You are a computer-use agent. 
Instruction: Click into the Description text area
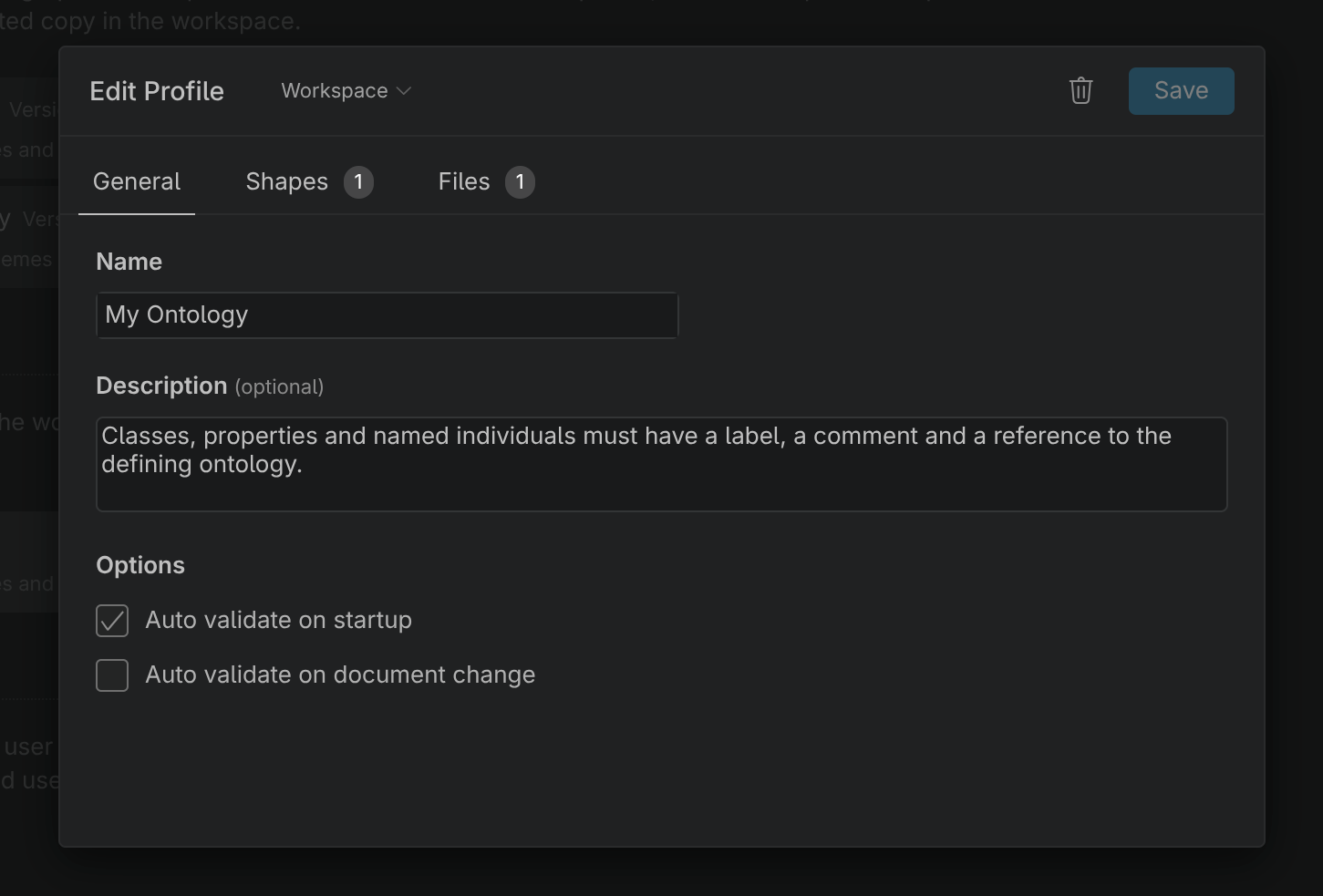tap(661, 464)
